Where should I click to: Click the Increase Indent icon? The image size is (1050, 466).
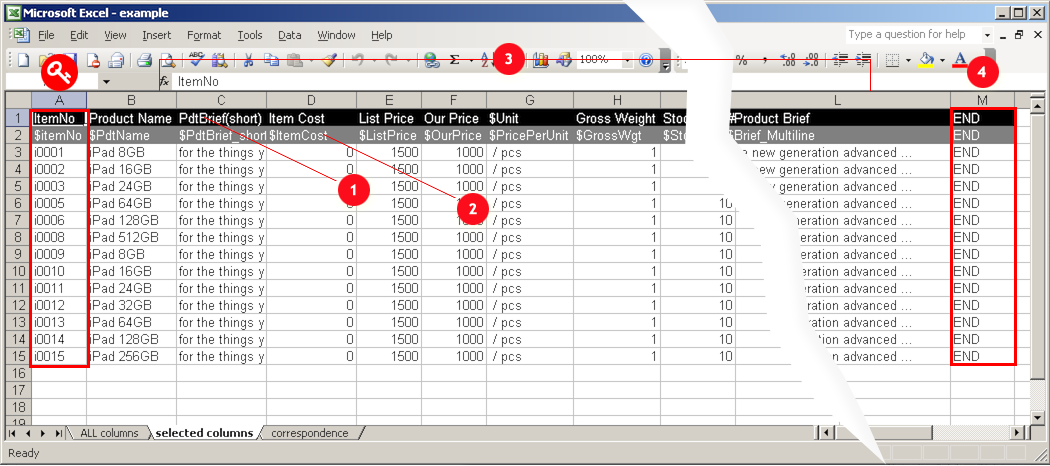[863, 60]
